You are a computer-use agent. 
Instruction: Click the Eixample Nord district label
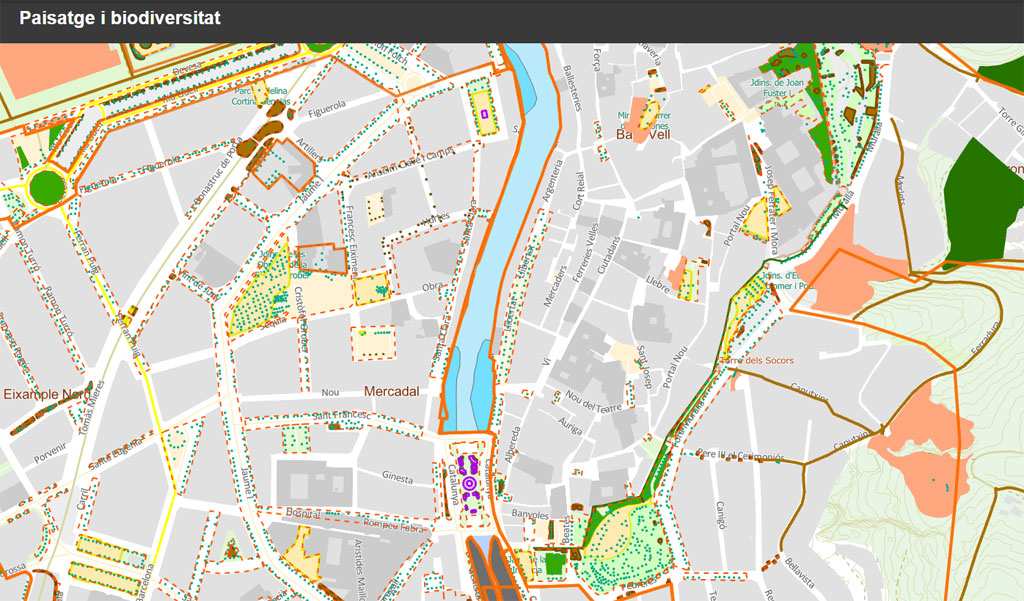pos(44,395)
